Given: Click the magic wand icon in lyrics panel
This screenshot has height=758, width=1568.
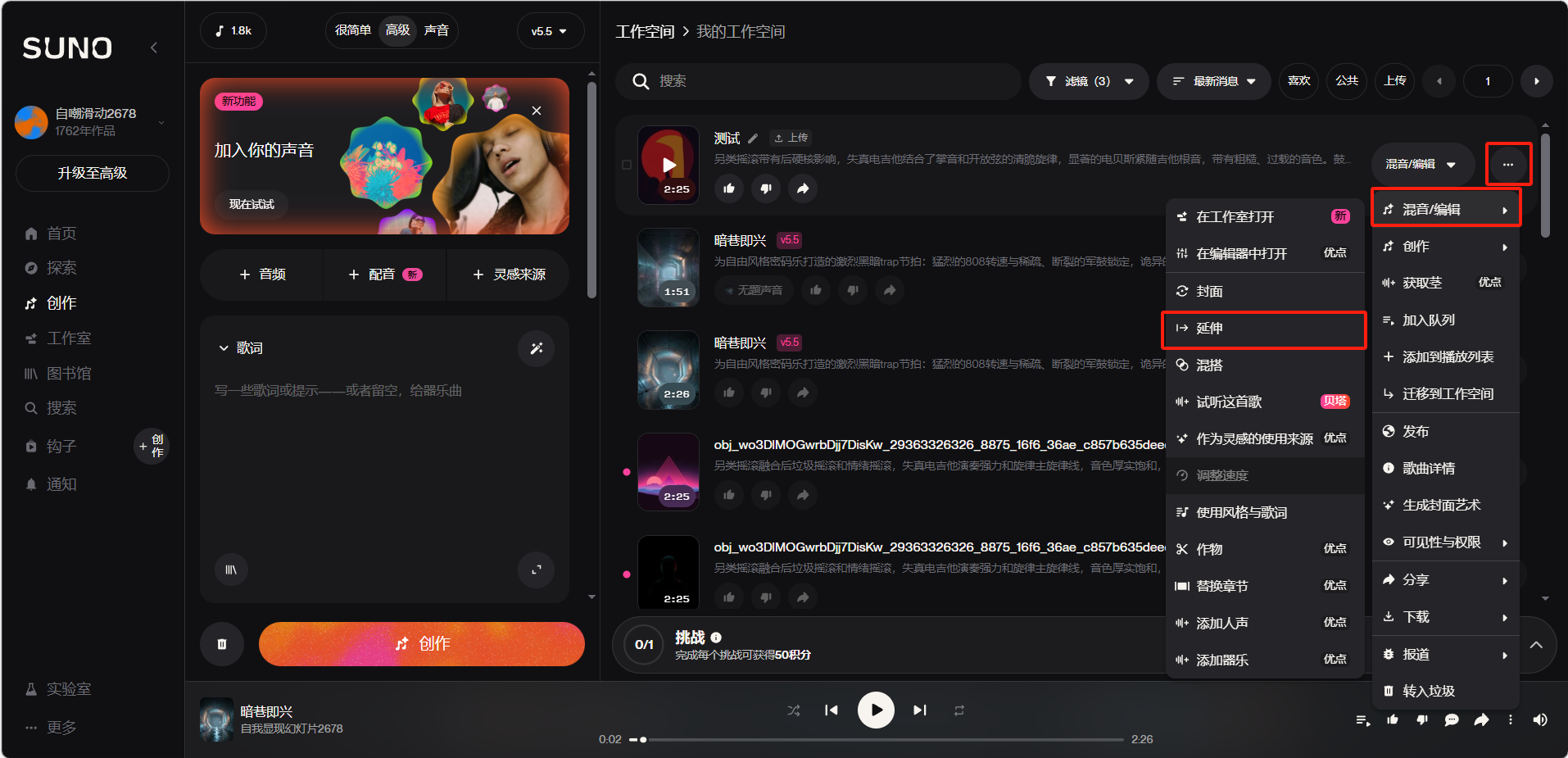Looking at the screenshot, I should coord(536,348).
